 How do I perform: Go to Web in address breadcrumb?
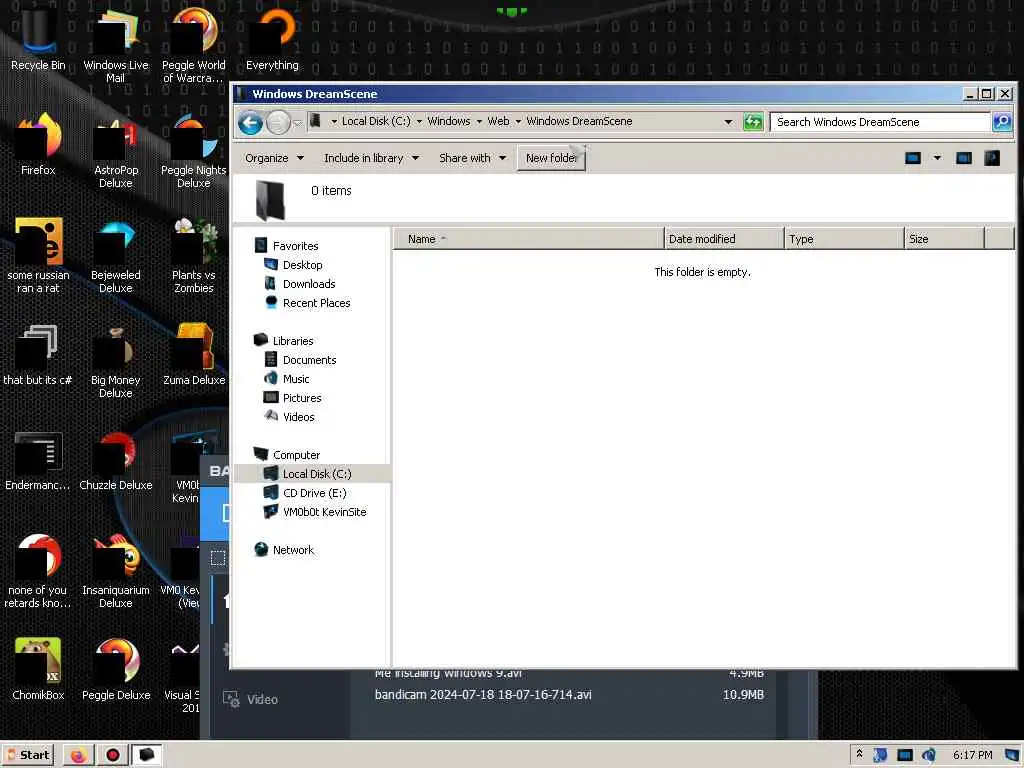(x=498, y=121)
